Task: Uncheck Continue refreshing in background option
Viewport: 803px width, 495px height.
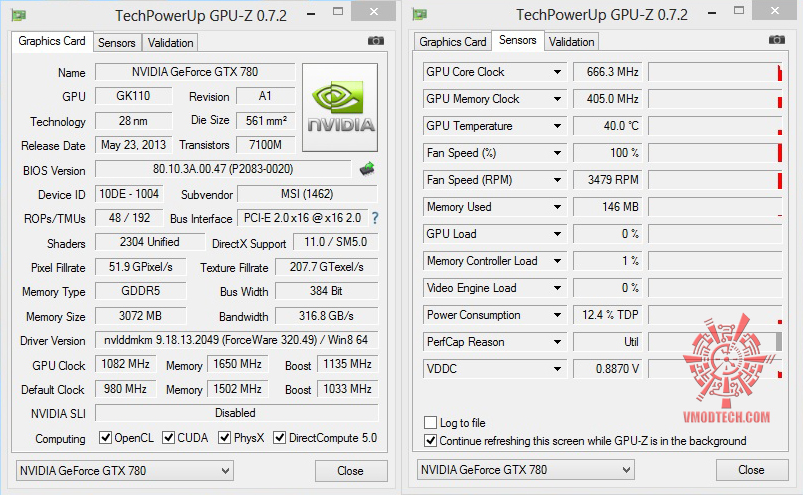Action: click(x=431, y=441)
